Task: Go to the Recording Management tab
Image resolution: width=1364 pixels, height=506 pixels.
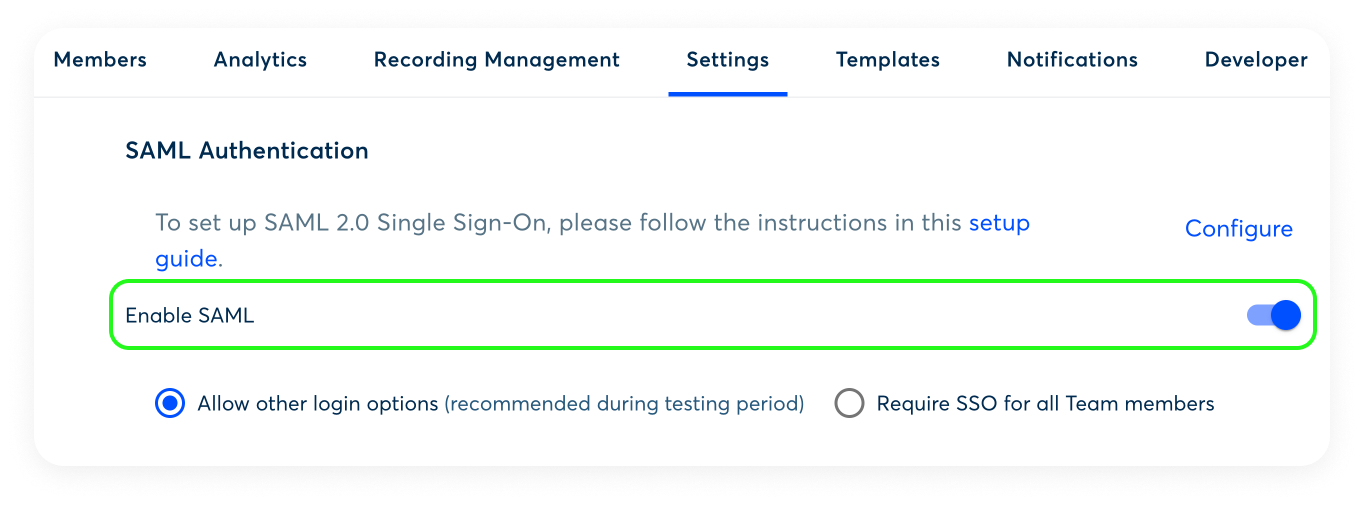Action: pos(496,60)
